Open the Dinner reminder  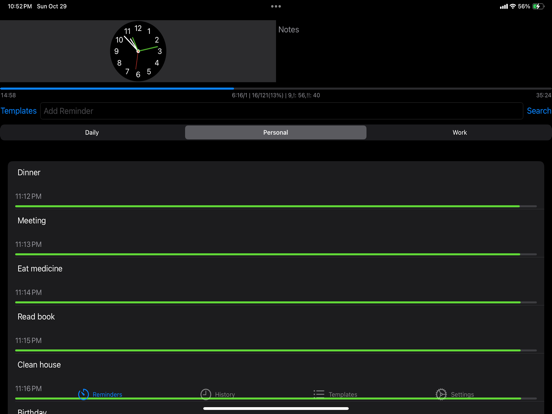point(276,185)
